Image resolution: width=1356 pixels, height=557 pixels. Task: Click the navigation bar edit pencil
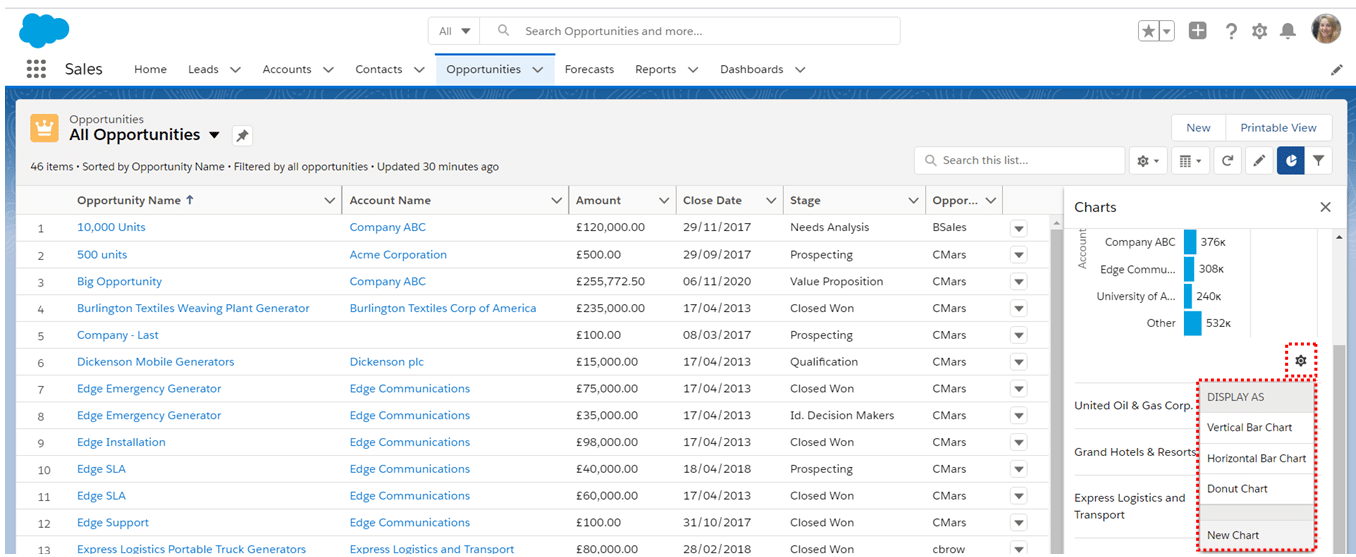(x=1337, y=70)
